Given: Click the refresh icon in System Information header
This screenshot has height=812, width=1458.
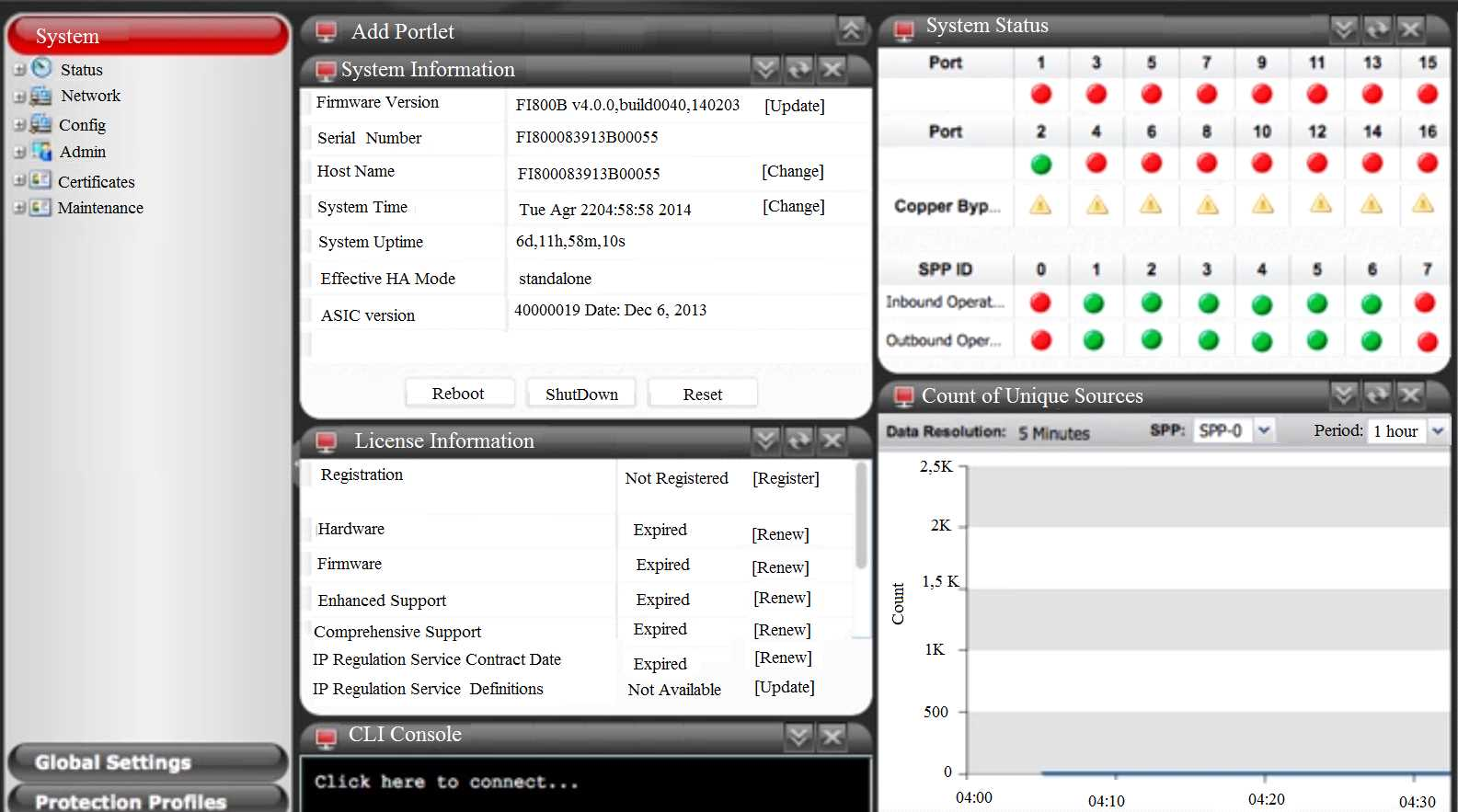Looking at the screenshot, I should (x=798, y=69).
